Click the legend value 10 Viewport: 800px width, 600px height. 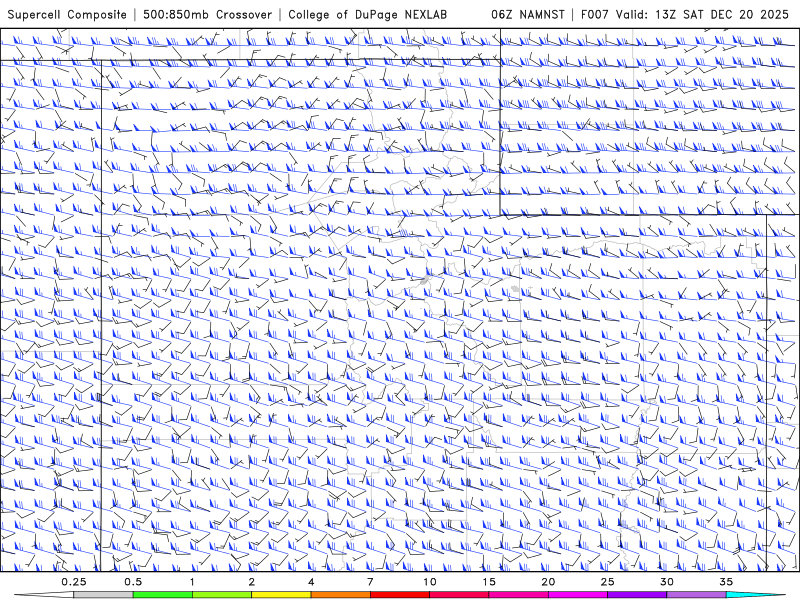(x=430, y=582)
